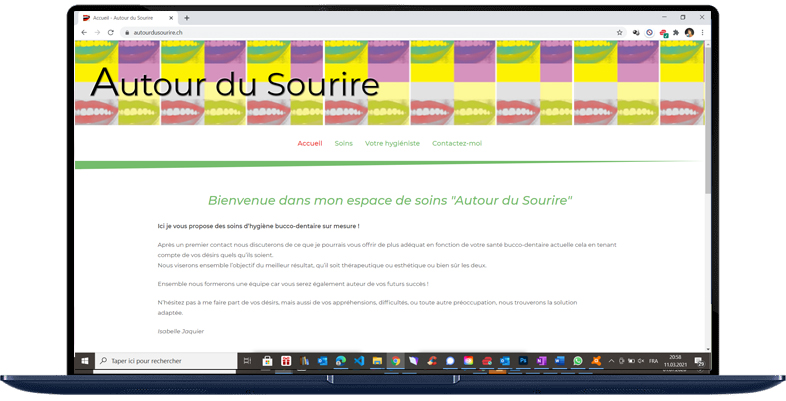Open WhatsApp from the taskbar
This screenshot has height=401, width=786.
[x=578, y=361]
